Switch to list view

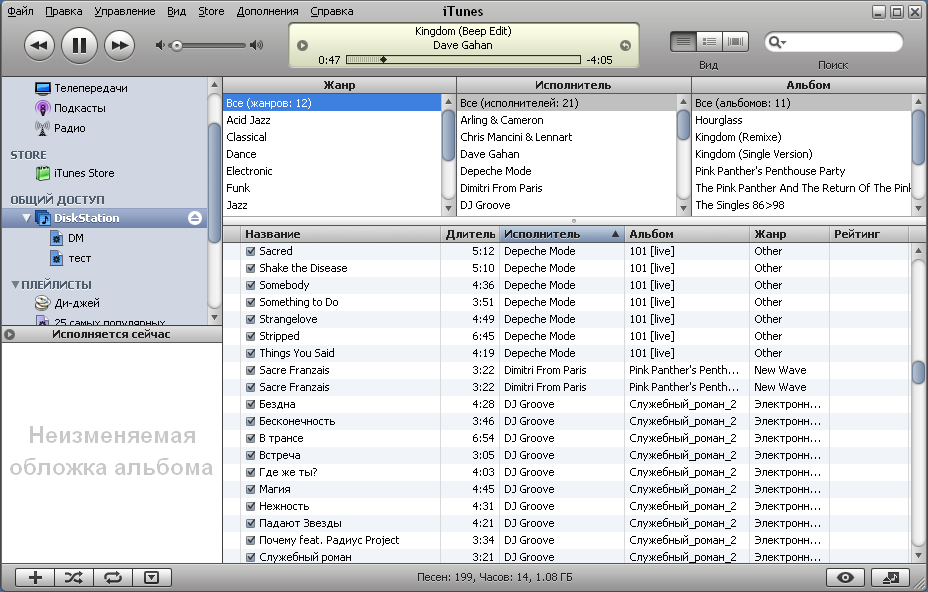click(x=683, y=41)
